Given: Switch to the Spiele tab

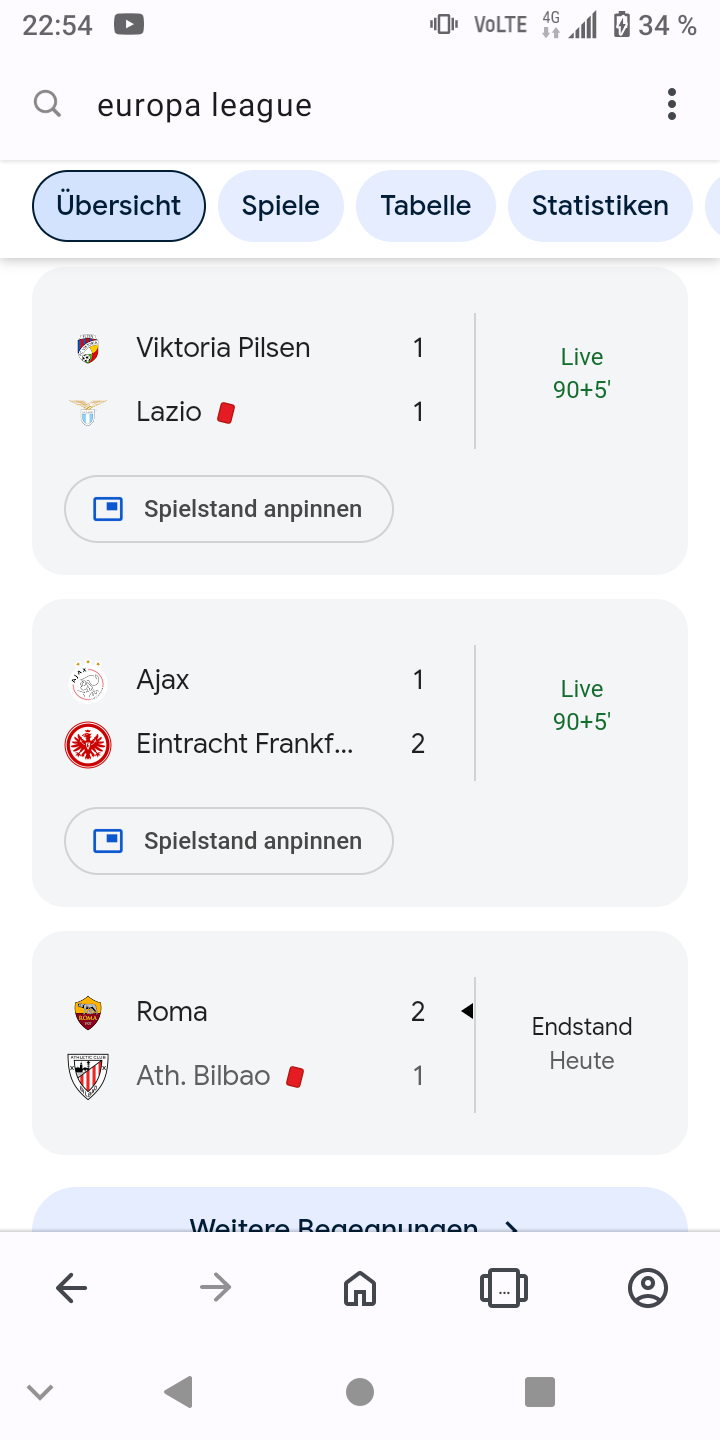Looking at the screenshot, I should click(x=281, y=206).
